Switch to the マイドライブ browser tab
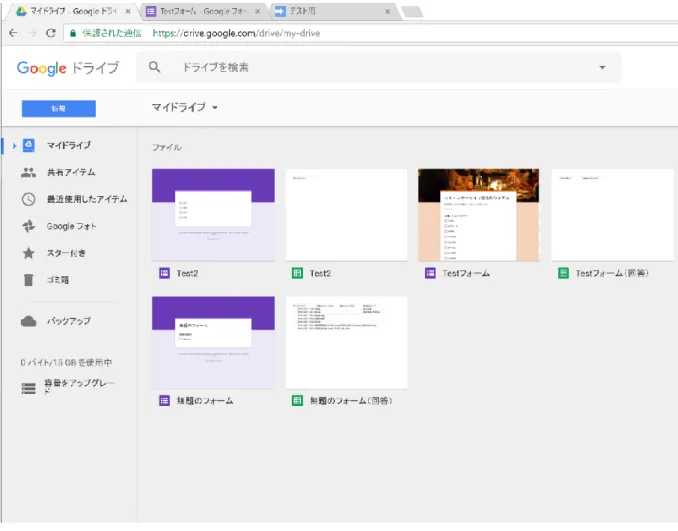This screenshot has height=531, width=678. [x=71, y=11]
